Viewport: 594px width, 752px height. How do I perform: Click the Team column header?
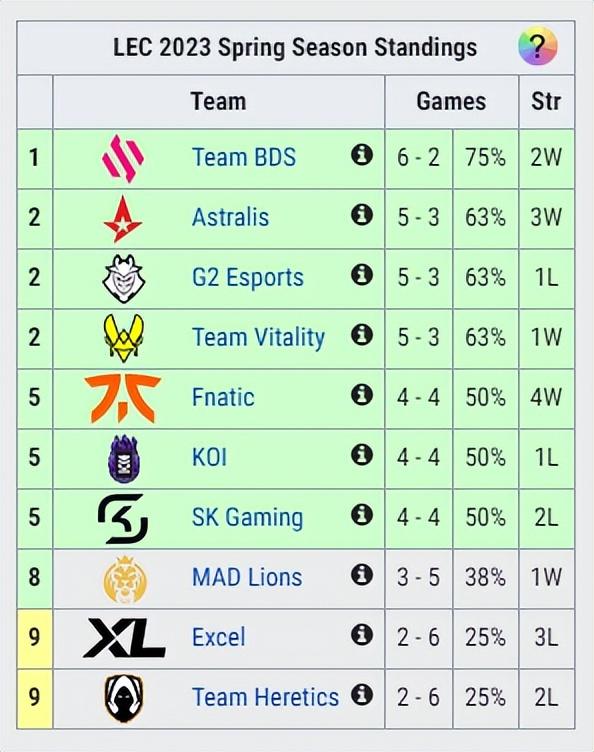tap(219, 102)
